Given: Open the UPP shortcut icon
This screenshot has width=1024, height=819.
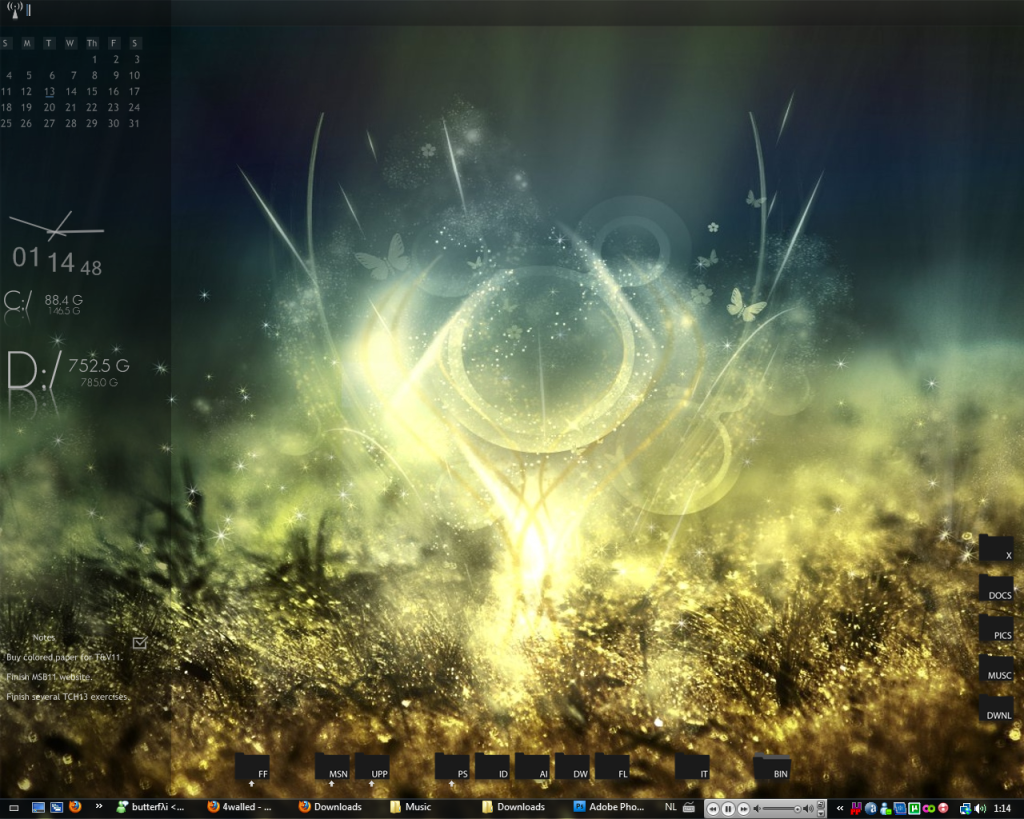Looking at the screenshot, I should [372, 767].
